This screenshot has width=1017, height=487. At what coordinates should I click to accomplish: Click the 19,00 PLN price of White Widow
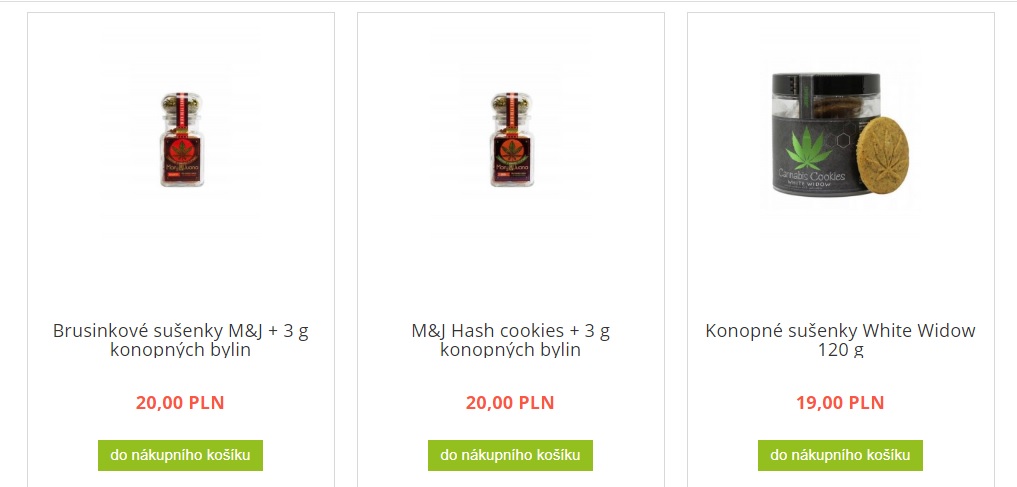pyautogui.click(x=840, y=403)
